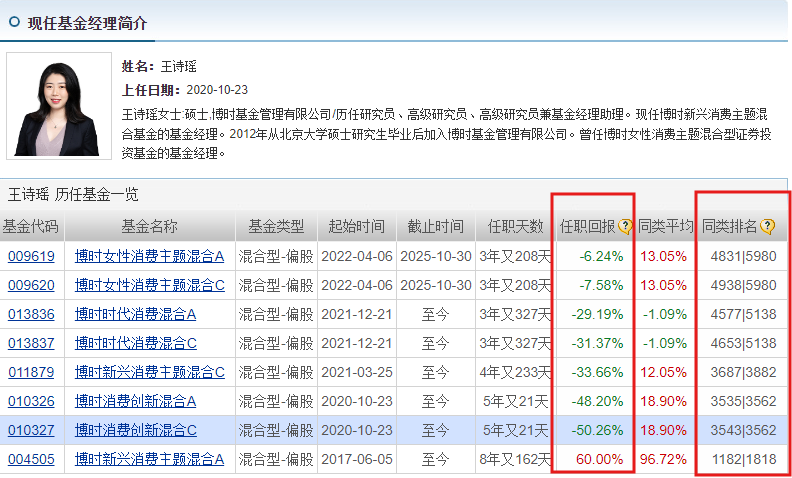The height and width of the screenshot is (478, 792).
Task: Click the tenure cell 4年又233天
Action: click(x=515, y=372)
